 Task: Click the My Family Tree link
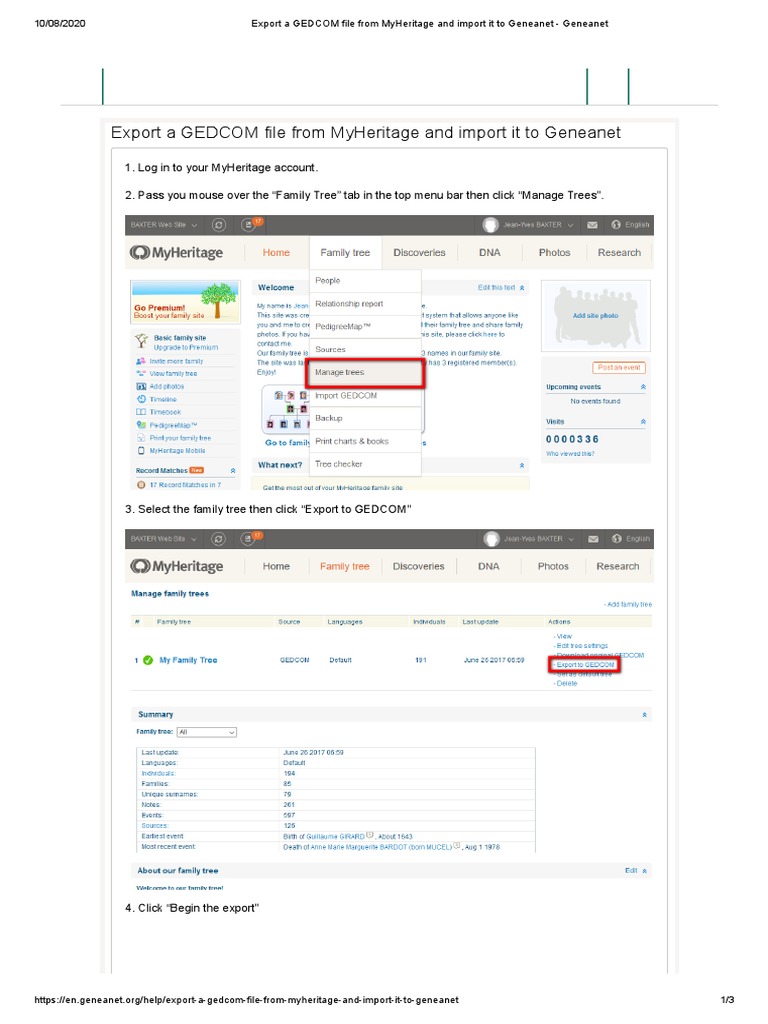tap(188, 660)
